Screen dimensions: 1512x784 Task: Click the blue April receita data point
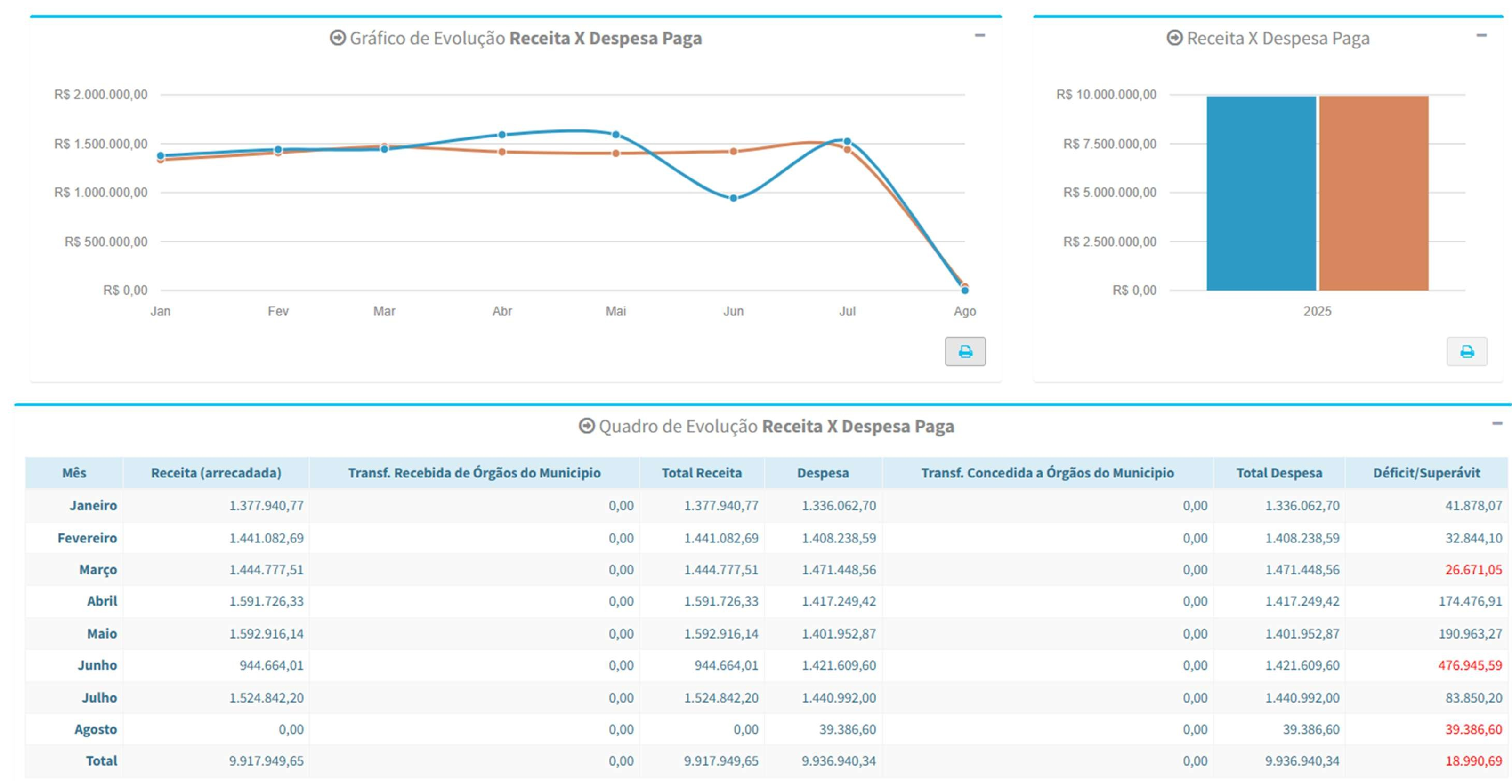[502, 135]
